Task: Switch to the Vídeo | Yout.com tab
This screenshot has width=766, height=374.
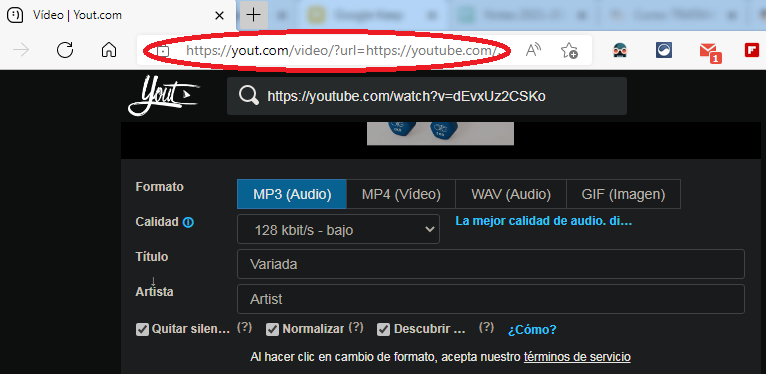Action: [x=116, y=15]
